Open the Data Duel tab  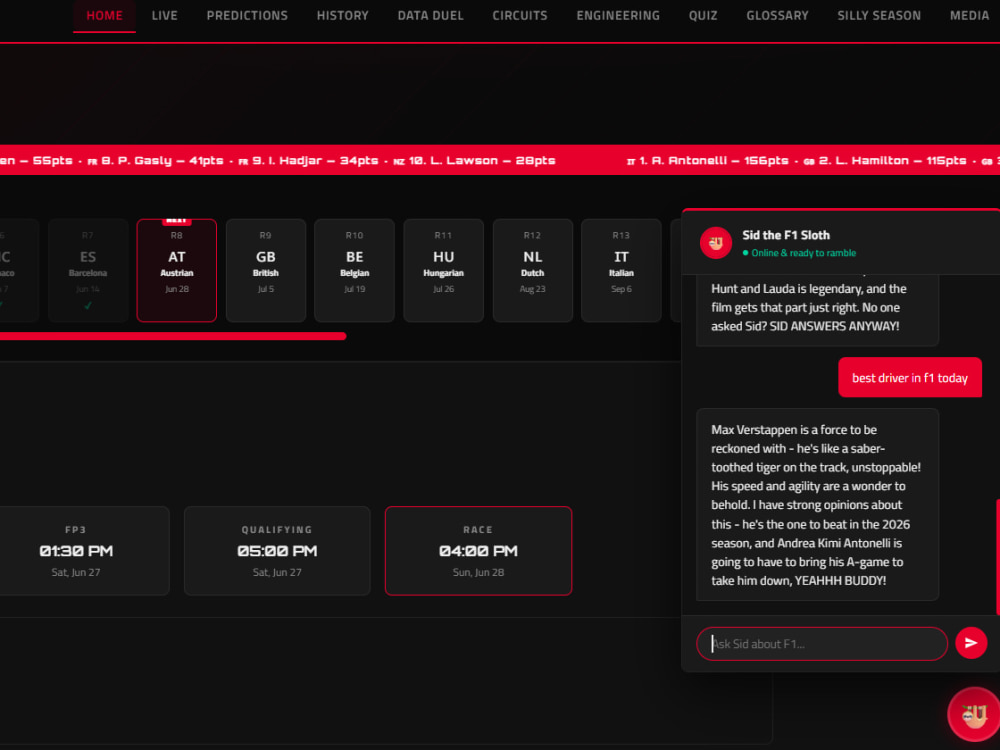tap(430, 15)
